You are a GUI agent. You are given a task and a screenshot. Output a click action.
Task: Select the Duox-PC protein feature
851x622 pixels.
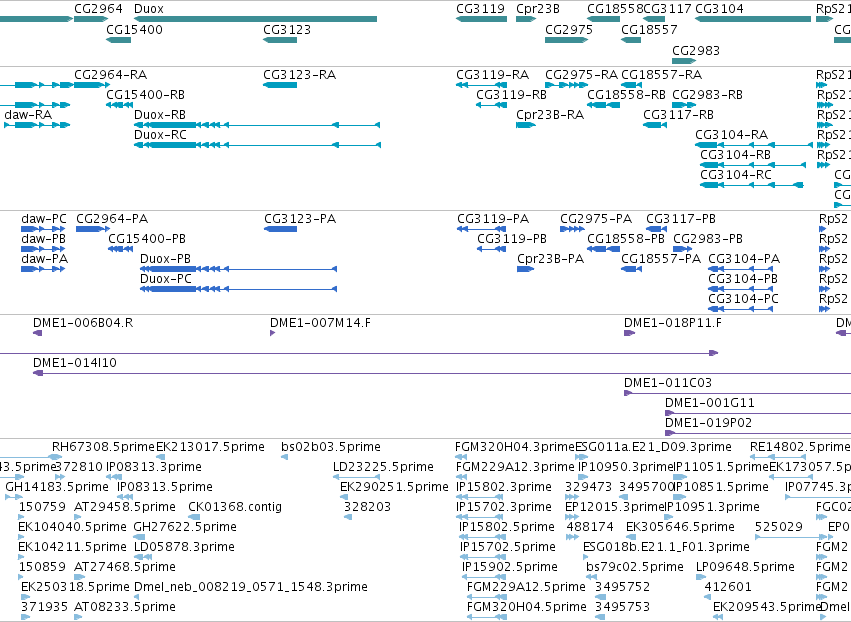[x=239, y=289]
